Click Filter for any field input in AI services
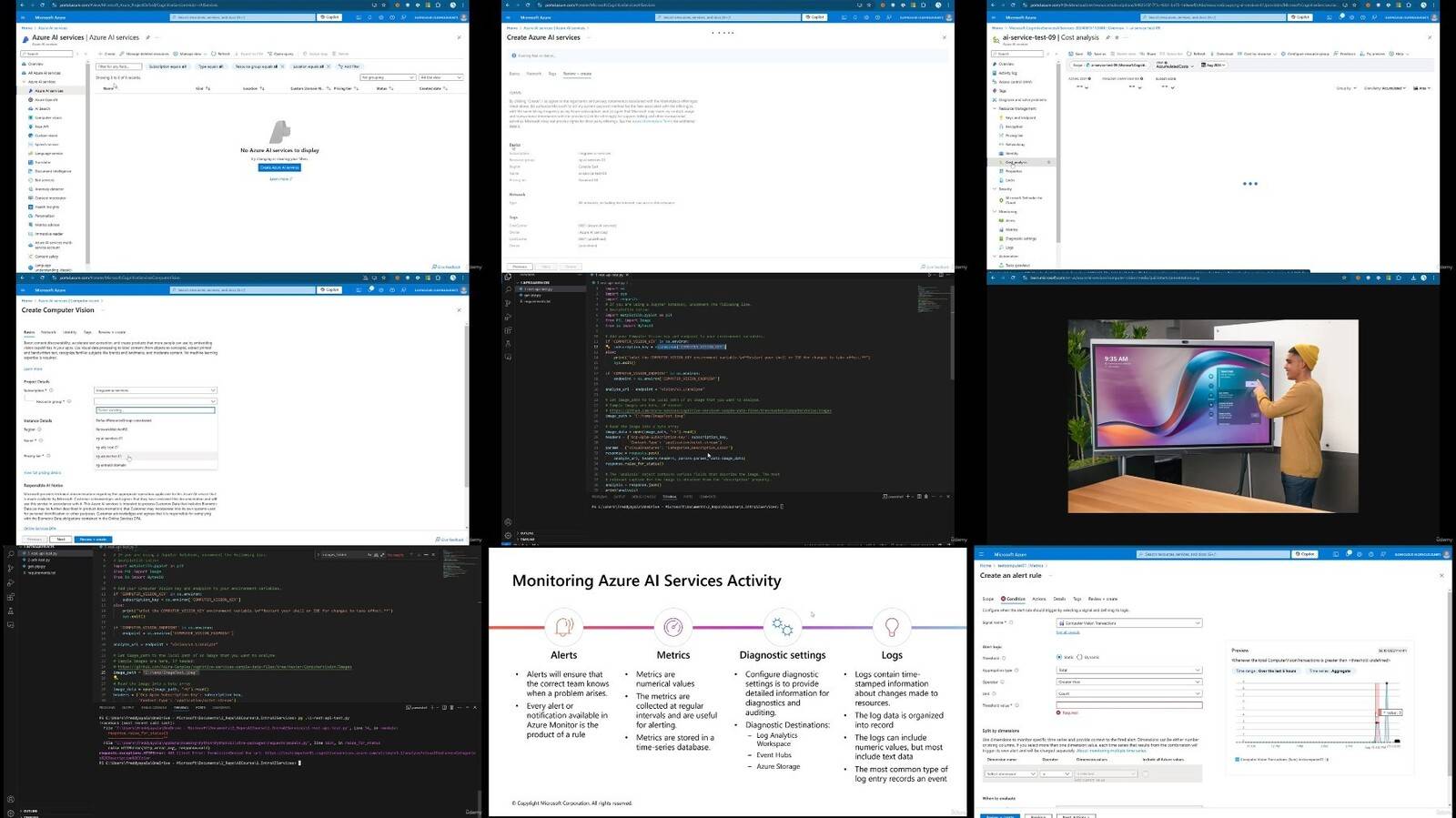 (x=118, y=66)
